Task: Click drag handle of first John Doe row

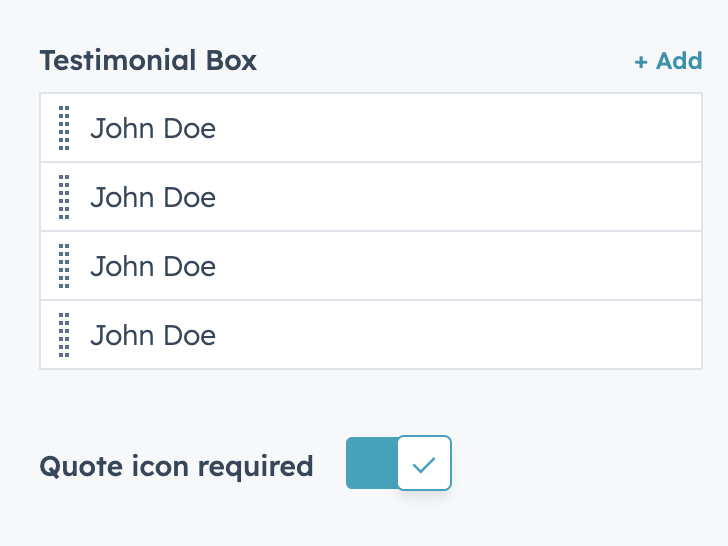Action: point(64,128)
